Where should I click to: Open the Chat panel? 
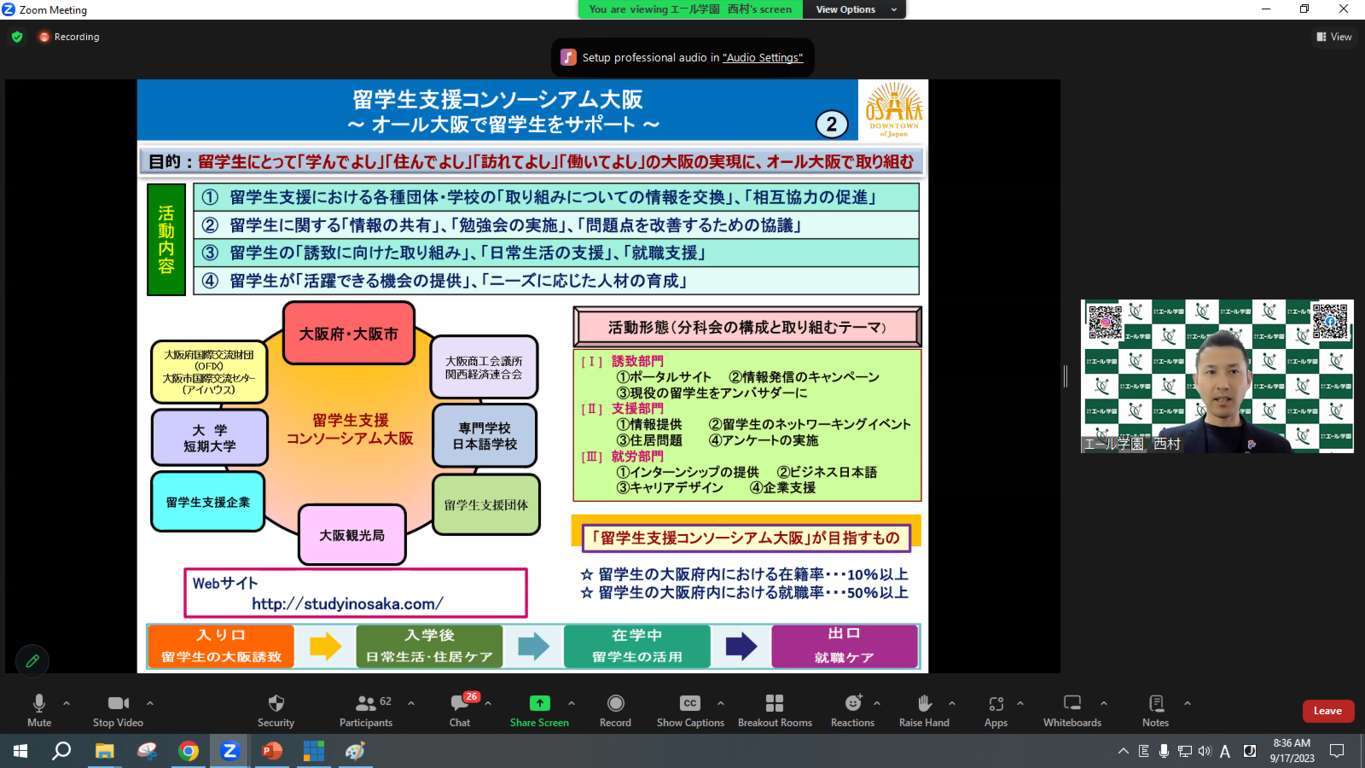459,704
